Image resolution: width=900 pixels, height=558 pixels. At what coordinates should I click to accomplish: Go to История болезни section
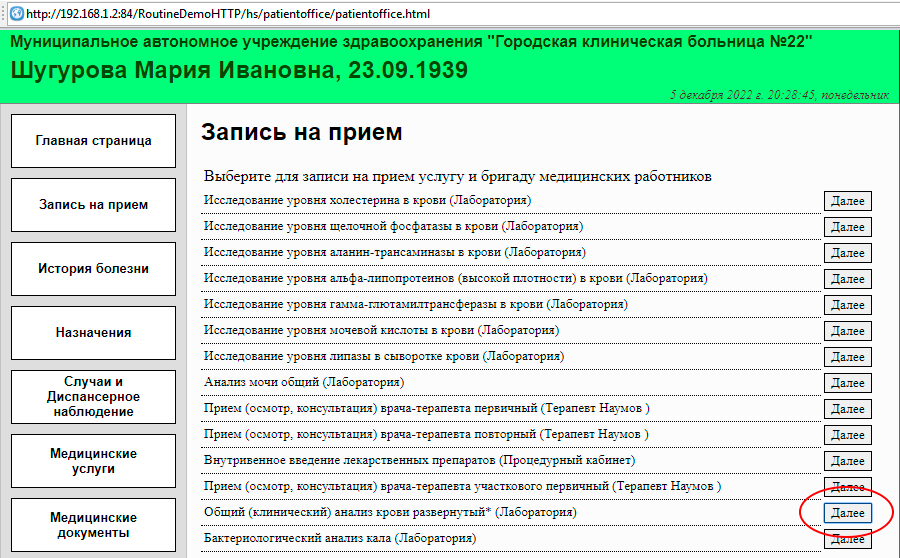click(93, 269)
